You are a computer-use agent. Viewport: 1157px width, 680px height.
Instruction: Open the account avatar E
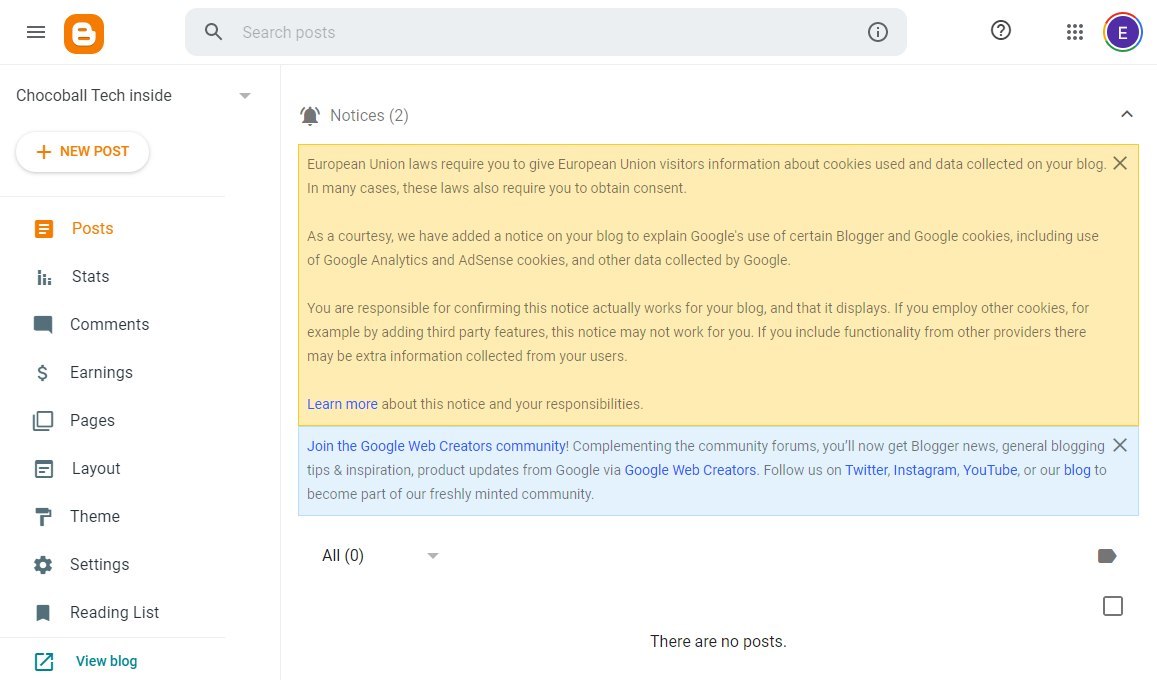[1122, 32]
